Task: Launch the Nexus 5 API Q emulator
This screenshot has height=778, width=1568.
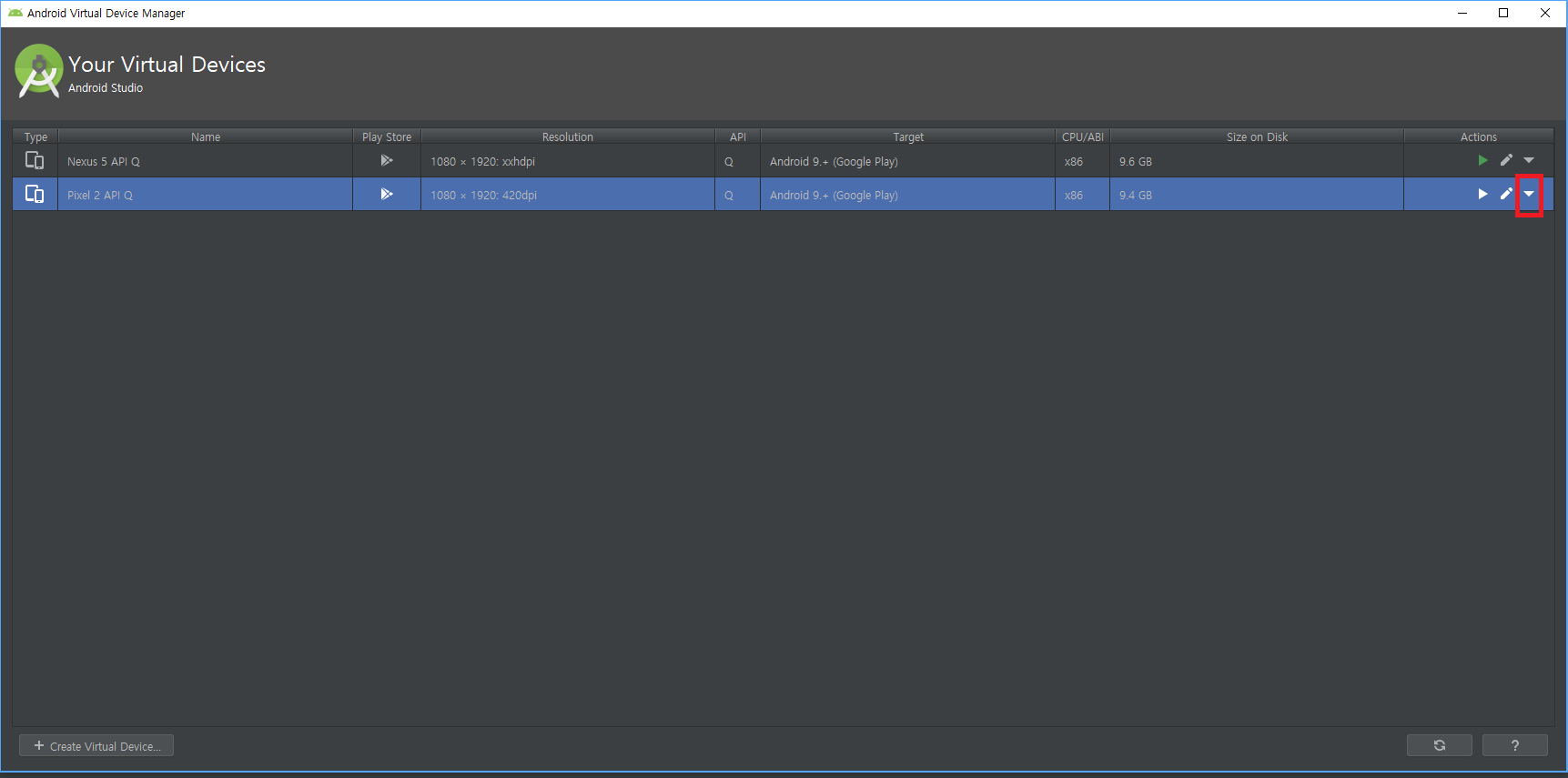Action: tap(1482, 160)
